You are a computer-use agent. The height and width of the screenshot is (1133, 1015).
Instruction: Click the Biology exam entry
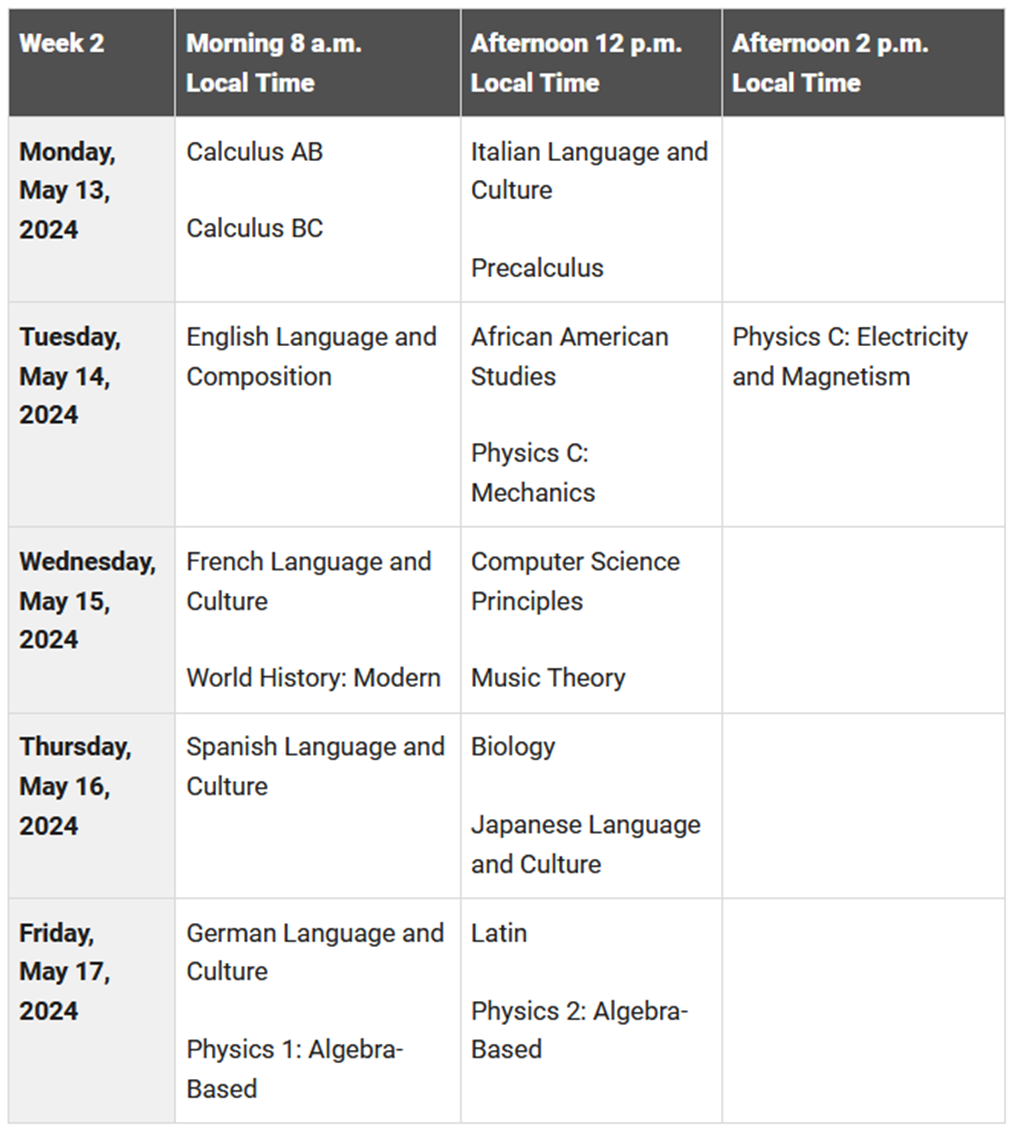click(513, 747)
